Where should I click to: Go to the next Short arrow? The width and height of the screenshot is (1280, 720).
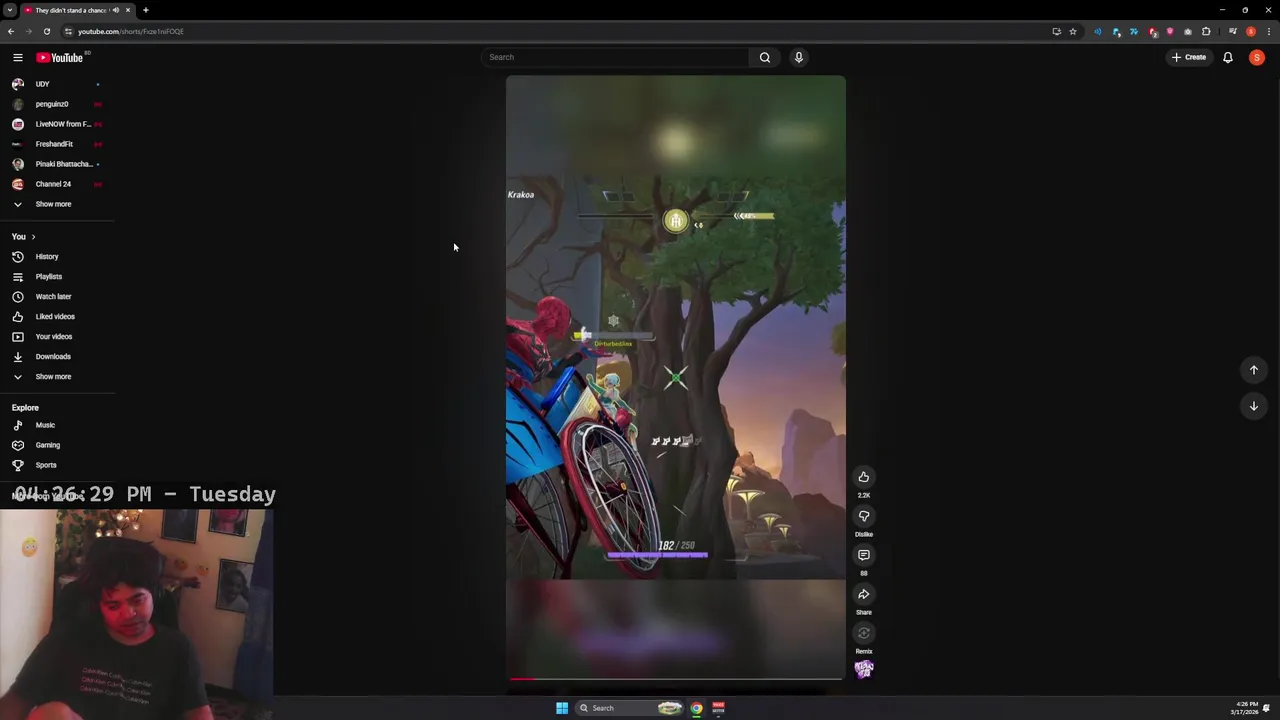coord(1254,406)
